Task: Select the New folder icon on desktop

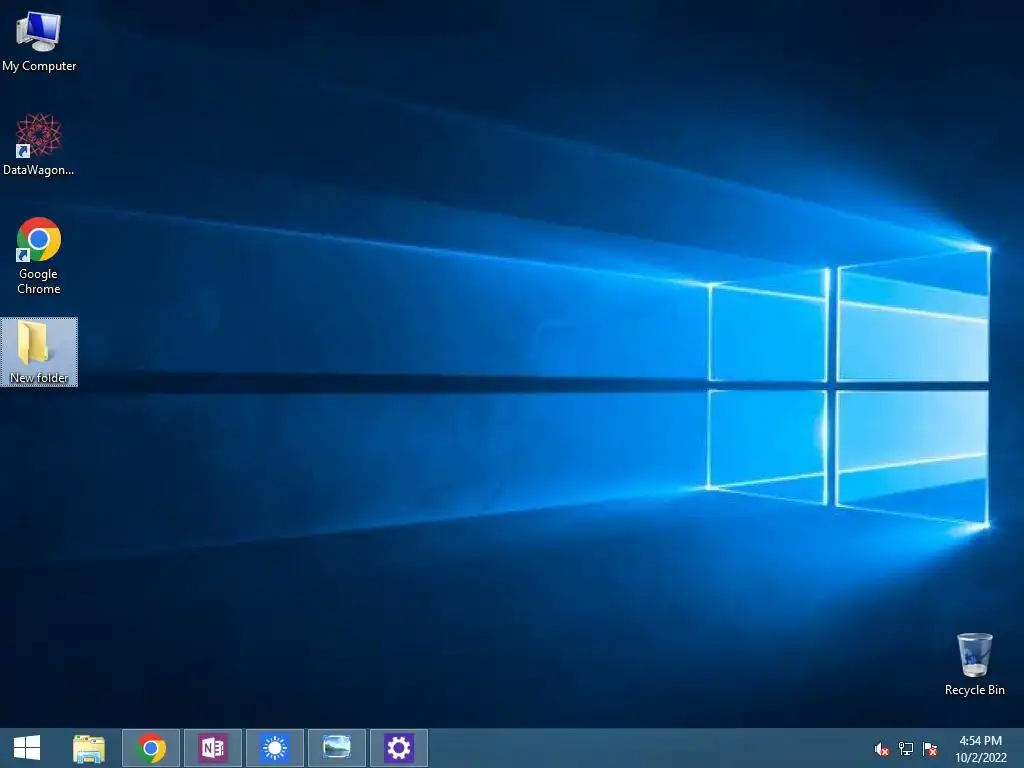Action: click(39, 352)
